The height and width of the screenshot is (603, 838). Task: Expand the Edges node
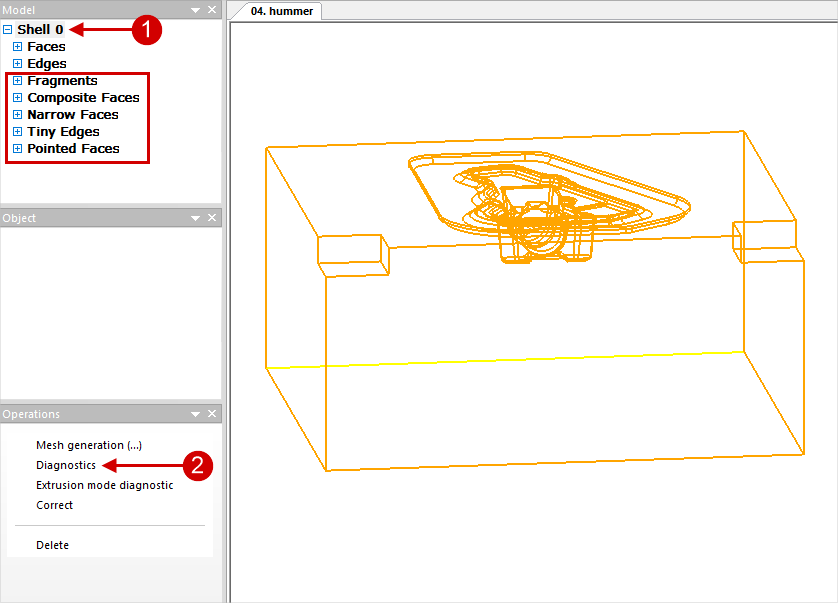(x=17, y=64)
